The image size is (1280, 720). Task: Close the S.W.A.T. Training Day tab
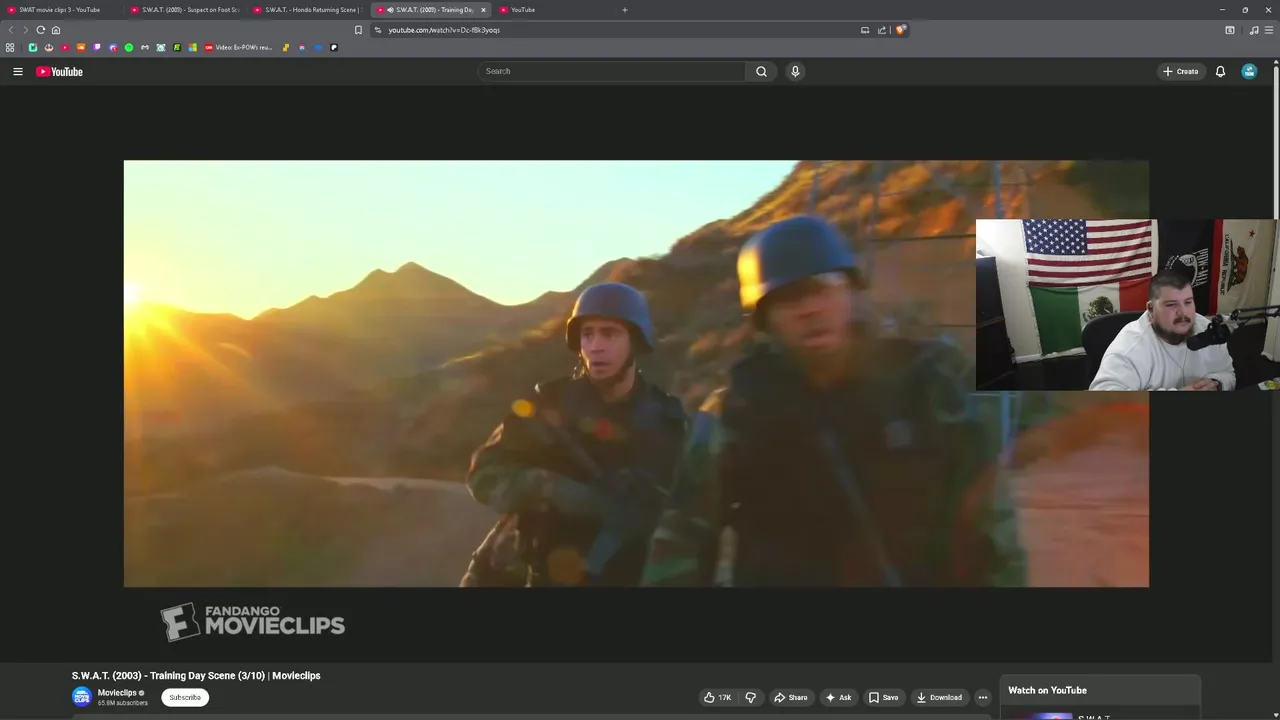pyautogui.click(x=483, y=10)
